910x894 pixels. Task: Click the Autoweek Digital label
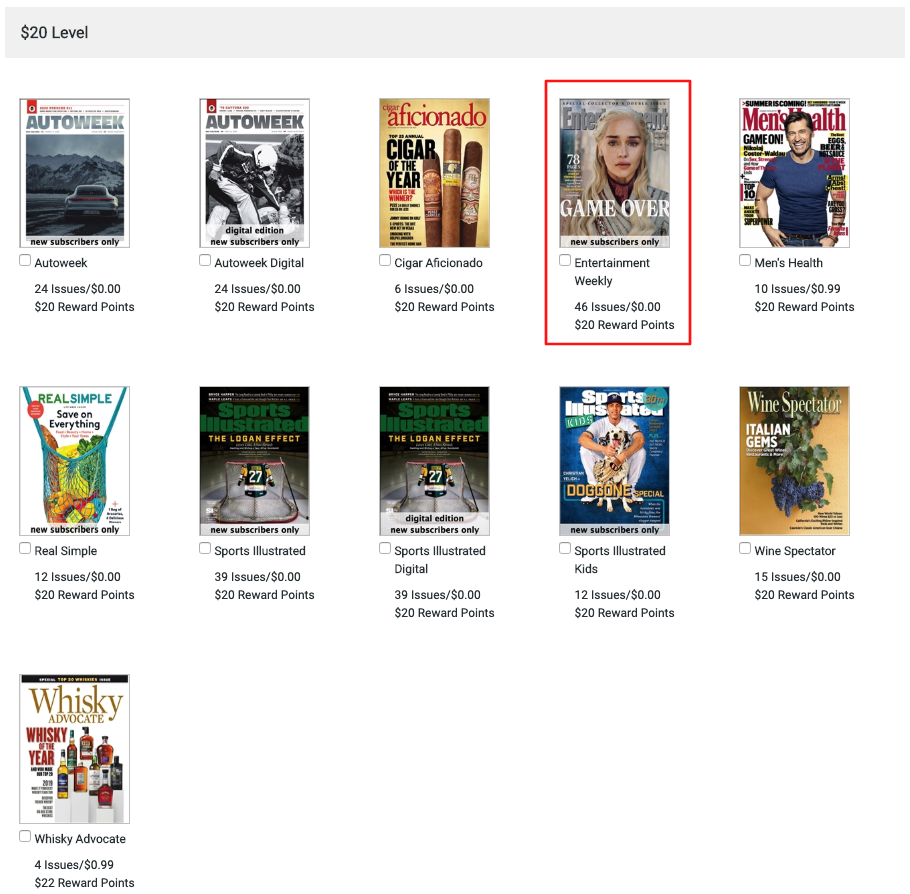259,263
